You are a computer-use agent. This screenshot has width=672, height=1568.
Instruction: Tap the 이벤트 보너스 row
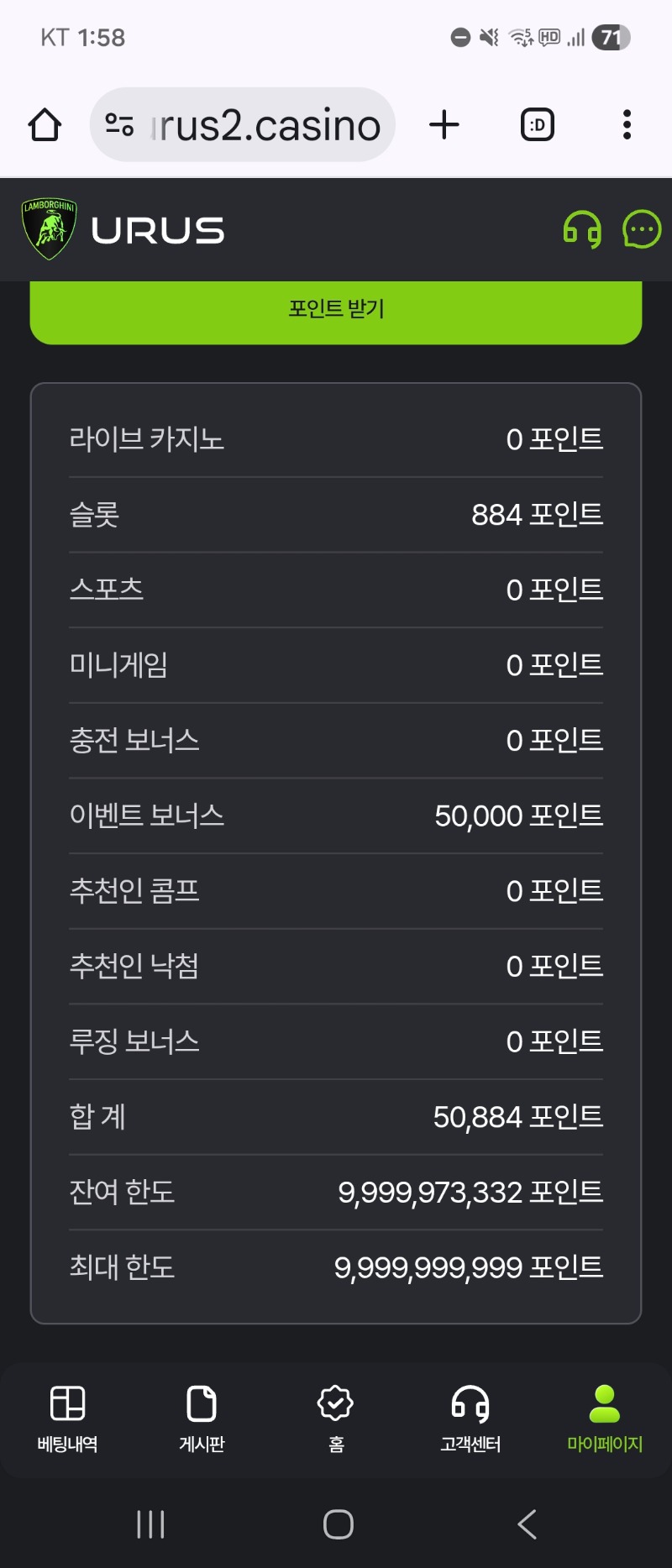pyautogui.click(x=336, y=815)
